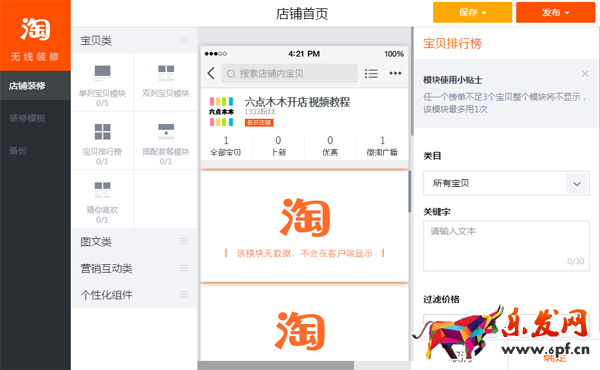
Task: Click the 关键字 text input box
Action: pyautogui.click(x=506, y=246)
